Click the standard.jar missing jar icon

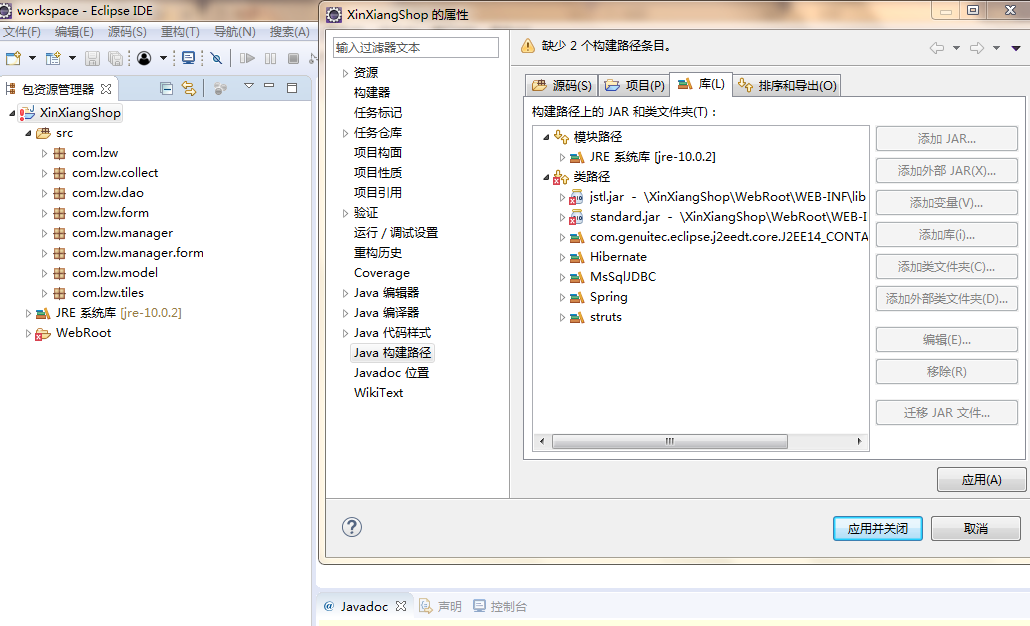(x=577, y=217)
